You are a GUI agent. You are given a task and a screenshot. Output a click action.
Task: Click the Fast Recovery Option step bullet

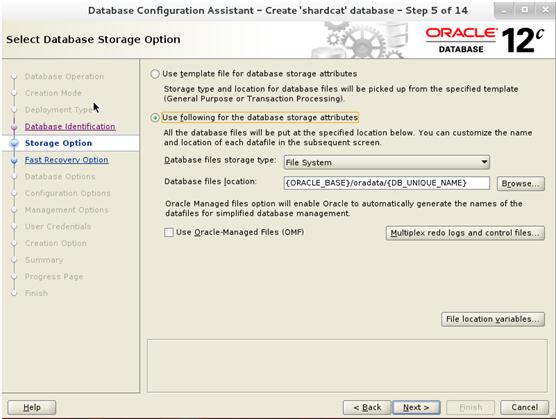point(14,160)
